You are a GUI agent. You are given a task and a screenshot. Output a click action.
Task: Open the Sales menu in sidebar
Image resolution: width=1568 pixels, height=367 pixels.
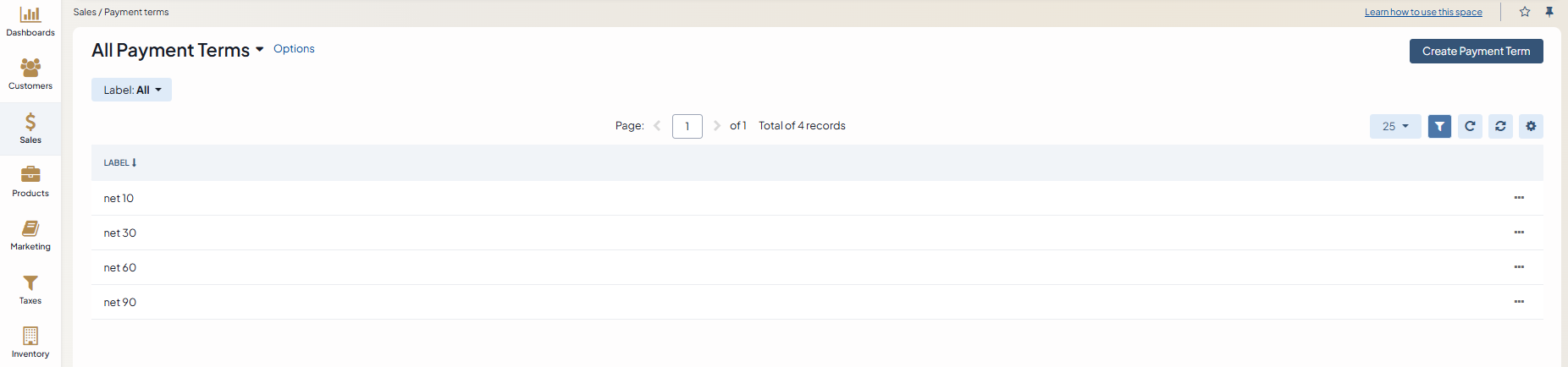coord(30,129)
